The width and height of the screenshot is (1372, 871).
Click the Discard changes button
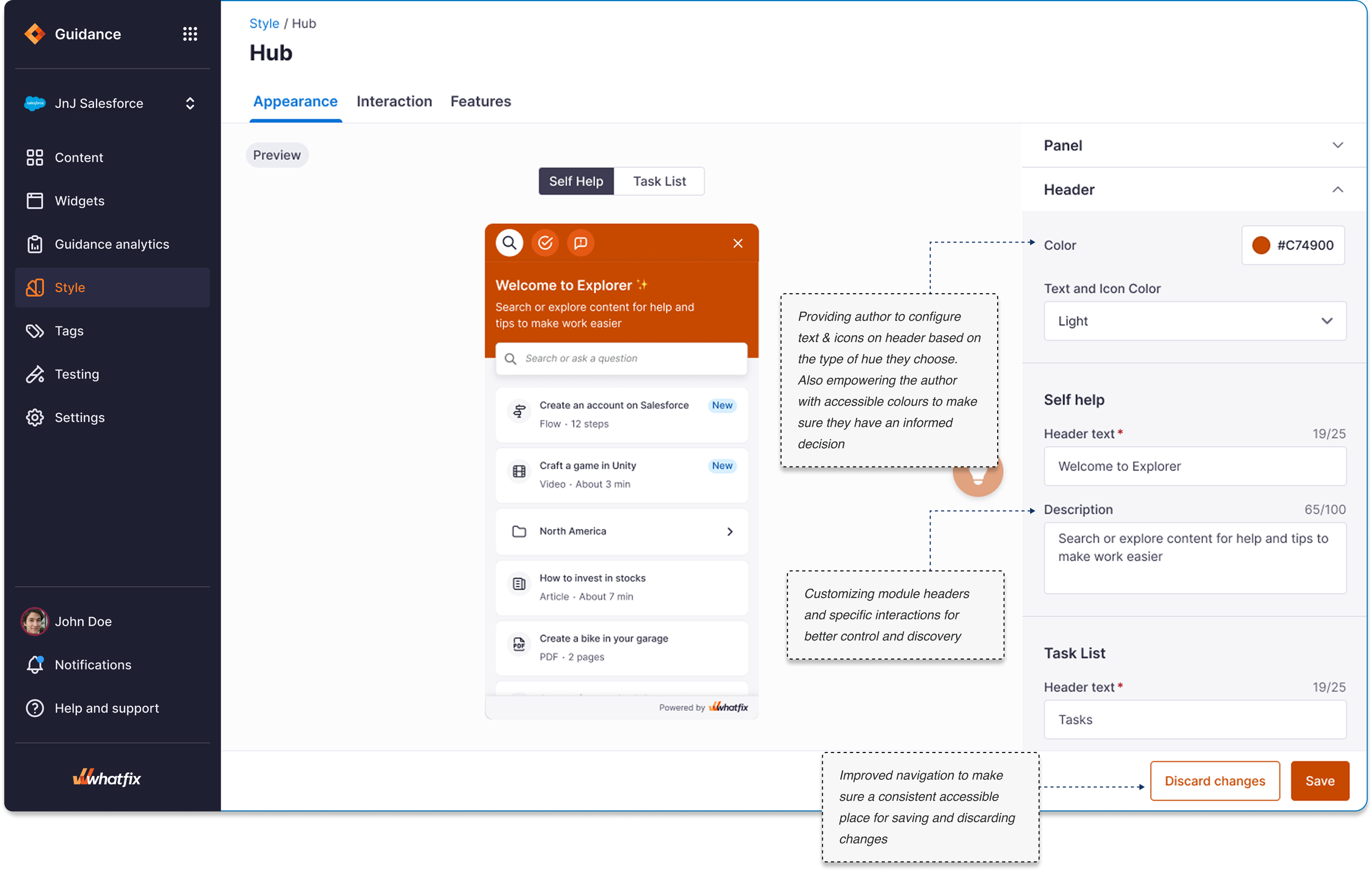pyautogui.click(x=1214, y=781)
